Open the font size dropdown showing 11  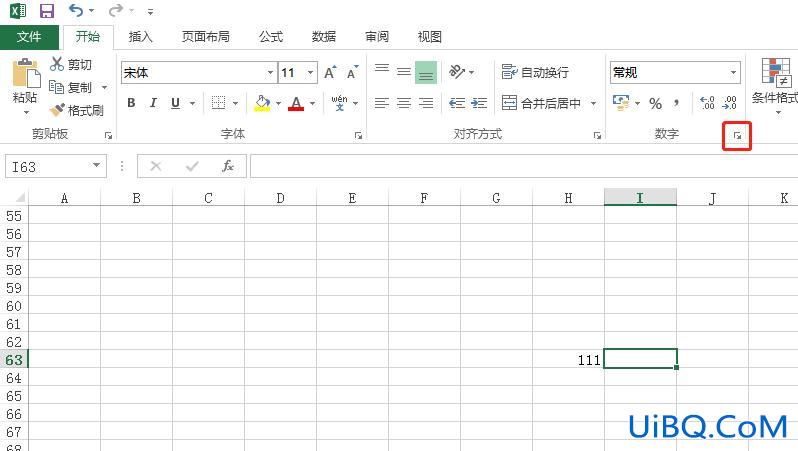(310, 73)
